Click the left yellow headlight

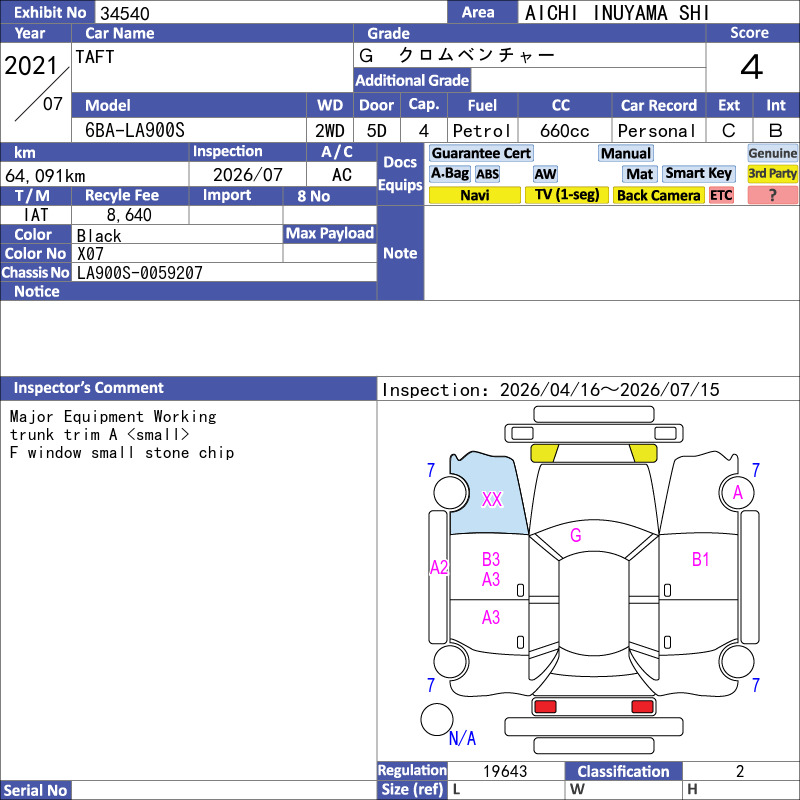pyautogui.click(x=544, y=453)
